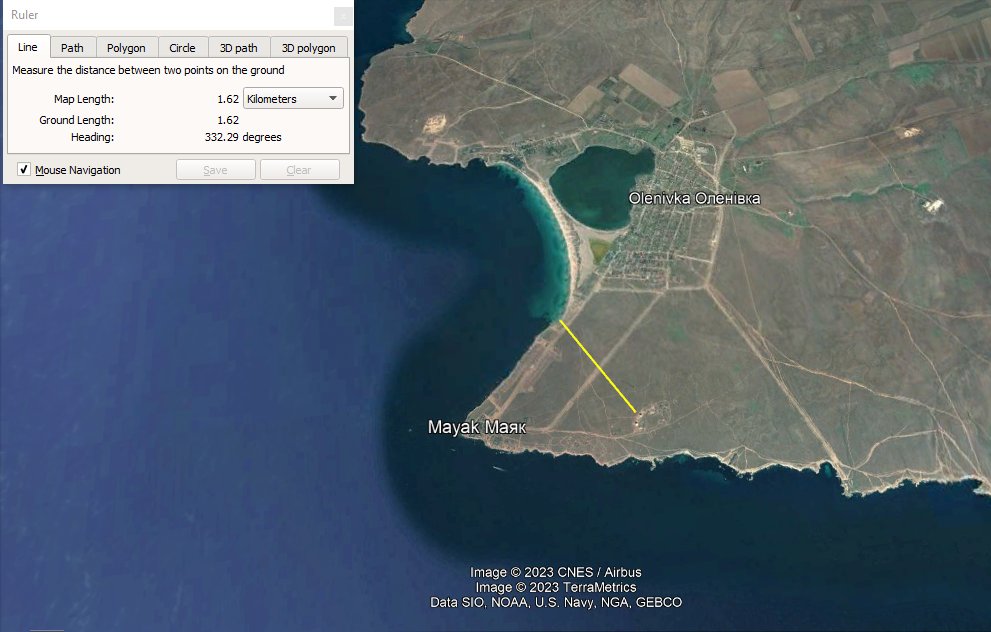The width and height of the screenshot is (991, 632).
Task: Click the Save button in Ruler
Action: 215,170
